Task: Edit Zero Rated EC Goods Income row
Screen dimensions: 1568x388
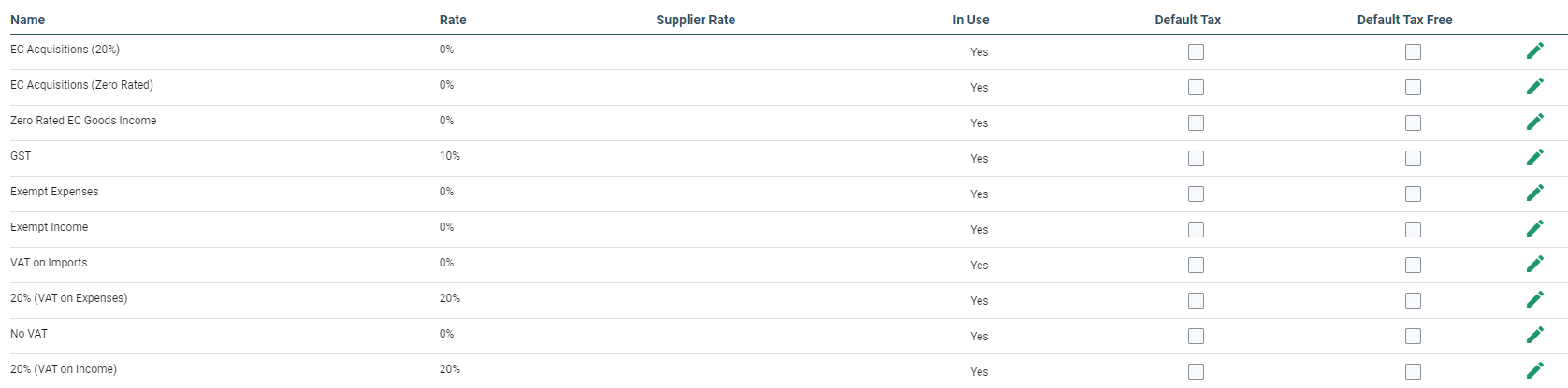Action: pyautogui.click(x=1534, y=122)
